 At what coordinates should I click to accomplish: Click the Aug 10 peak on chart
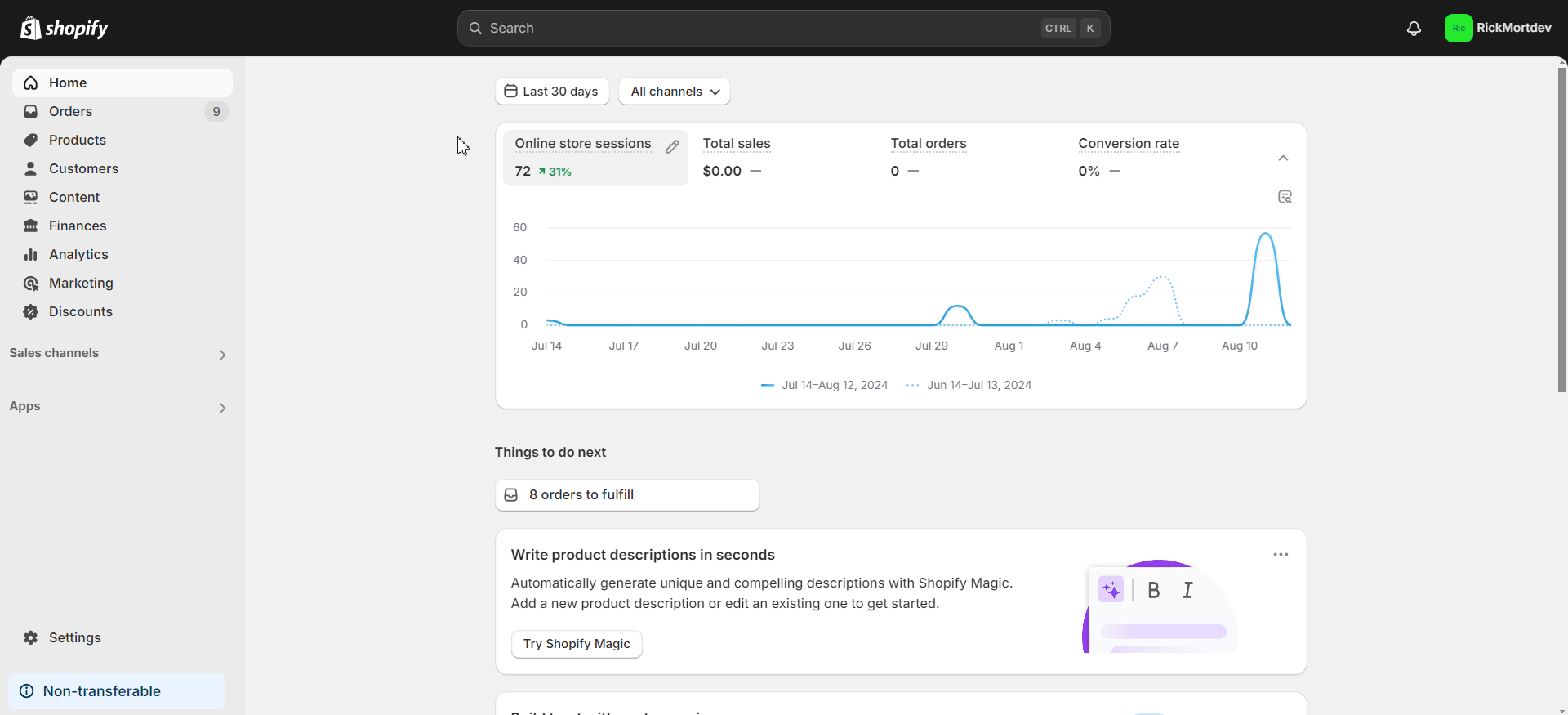pyautogui.click(x=1266, y=235)
